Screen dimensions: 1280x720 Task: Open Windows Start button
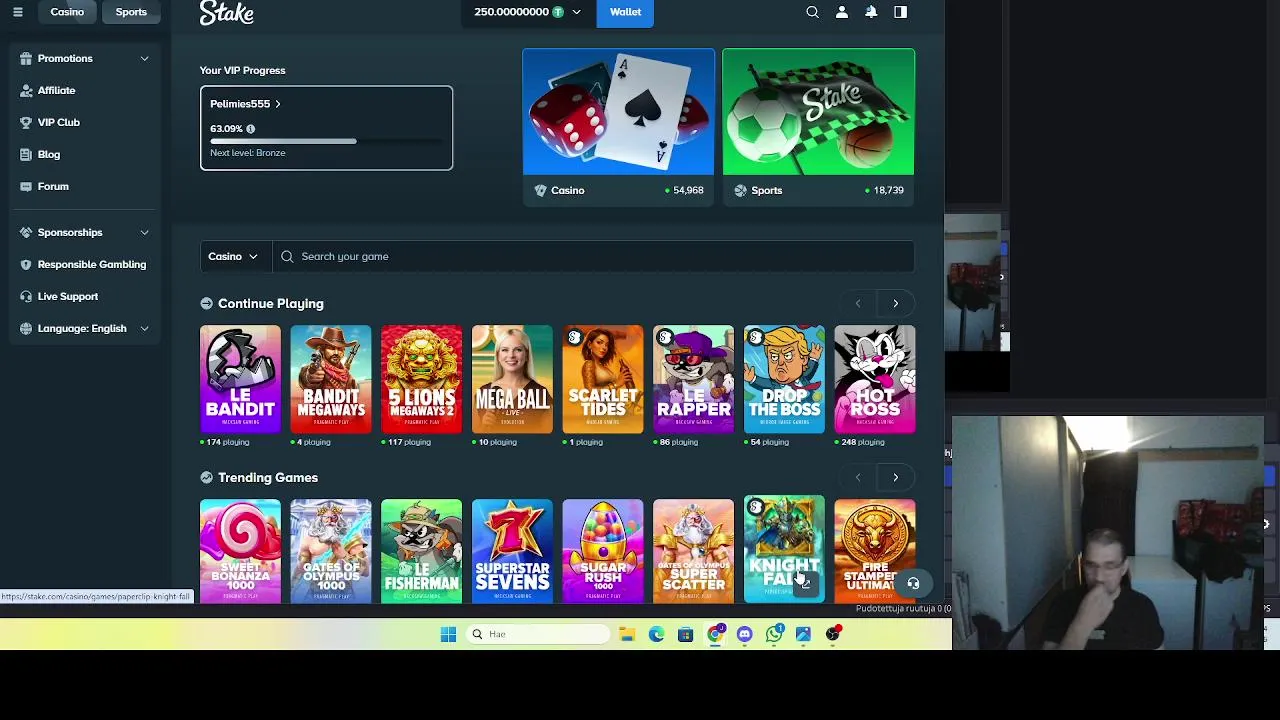pos(448,634)
